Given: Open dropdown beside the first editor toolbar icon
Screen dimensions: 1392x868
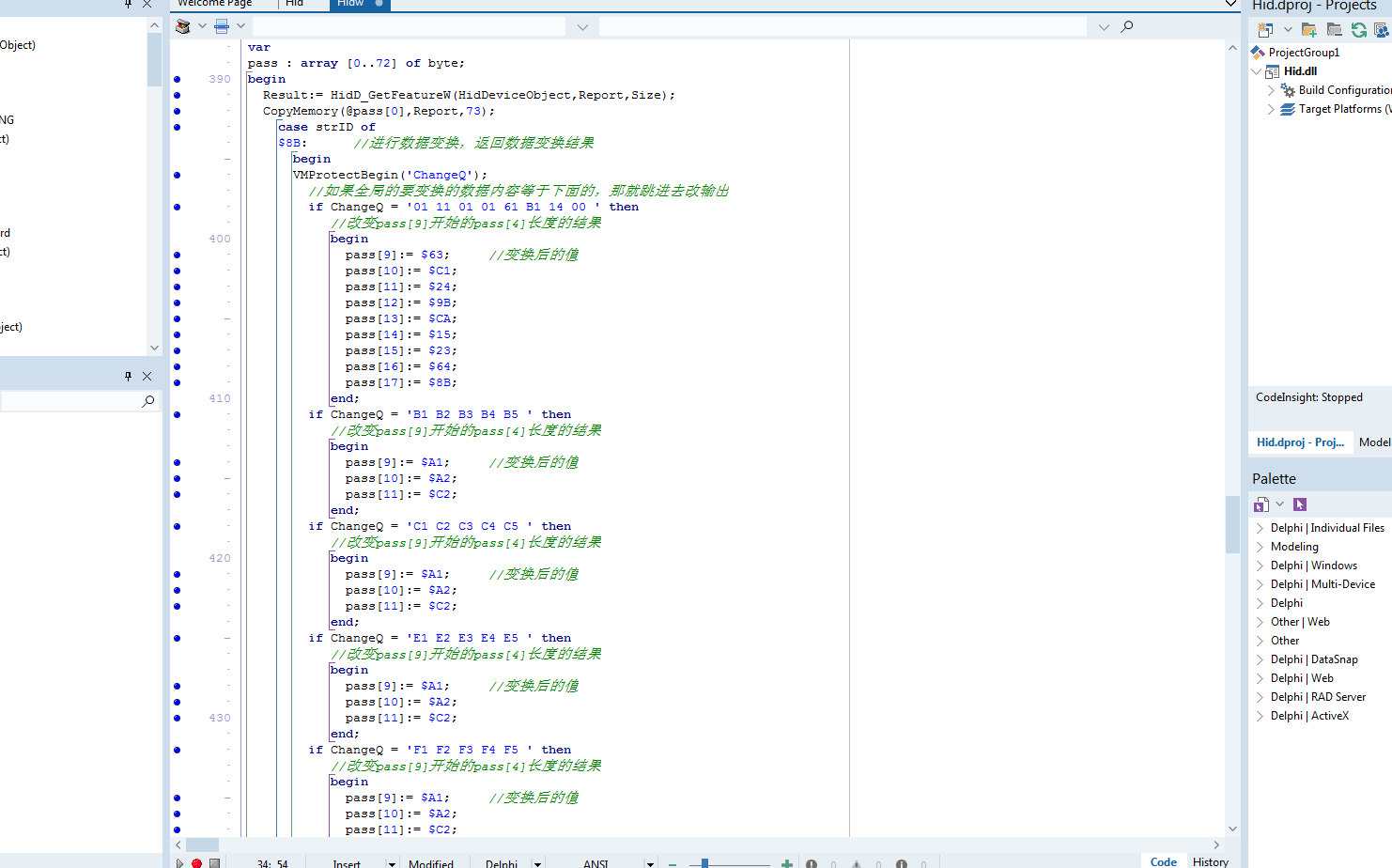Looking at the screenshot, I should [x=202, y=26].
